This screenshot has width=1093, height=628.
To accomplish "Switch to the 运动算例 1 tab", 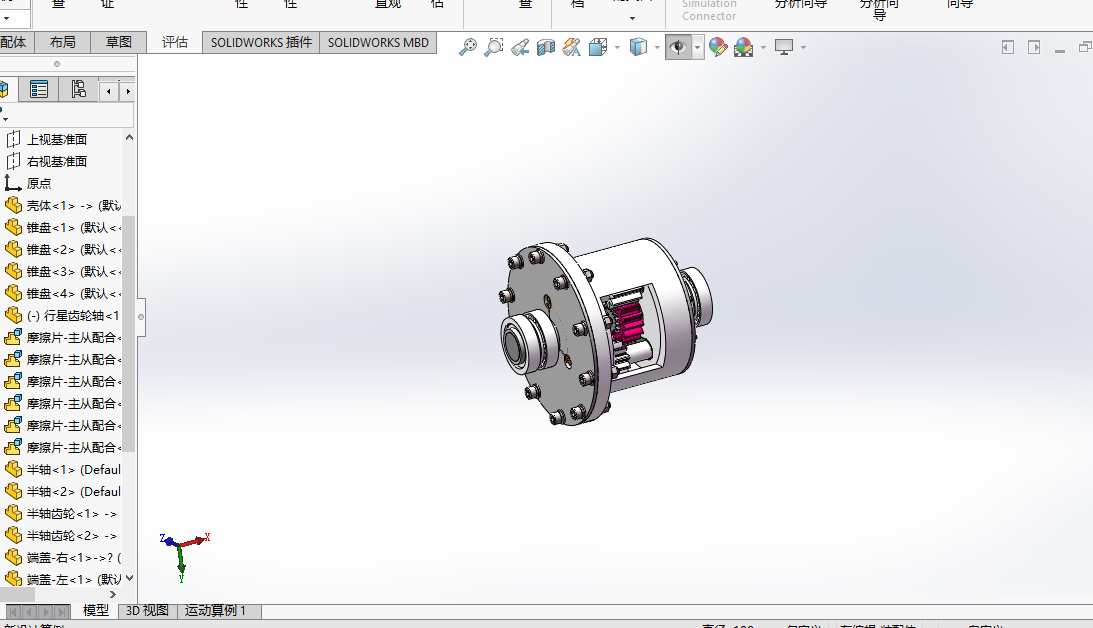I will coord(215,611).
